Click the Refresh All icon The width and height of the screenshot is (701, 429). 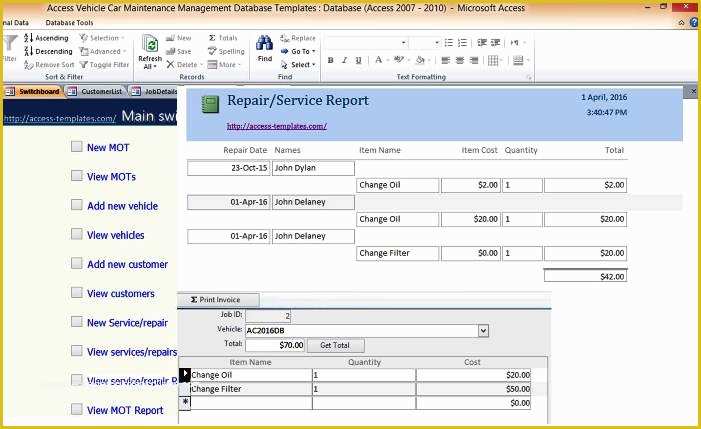coord(150,44)
